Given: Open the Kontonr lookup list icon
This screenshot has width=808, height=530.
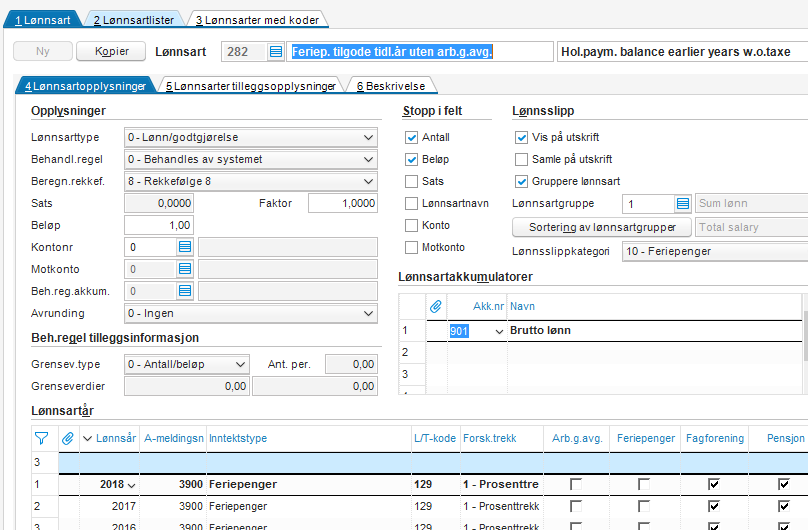Looking at the screenshot, I should click(x=185, y=247).
